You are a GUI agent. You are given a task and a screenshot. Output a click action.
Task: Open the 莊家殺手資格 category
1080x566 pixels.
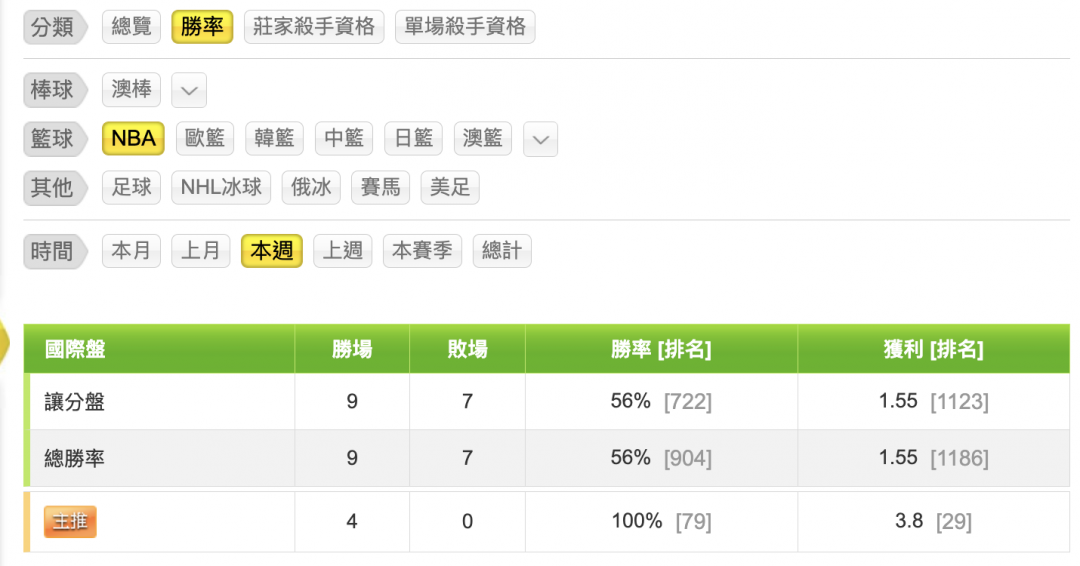pyautogui.click(x=314, y=27)
